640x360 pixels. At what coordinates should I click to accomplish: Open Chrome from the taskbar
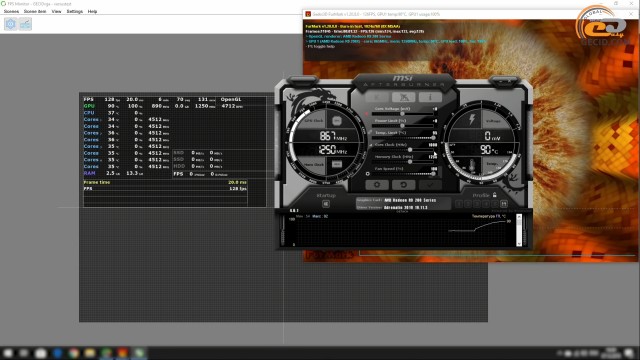pyautogui.click(x=73, y=353)
